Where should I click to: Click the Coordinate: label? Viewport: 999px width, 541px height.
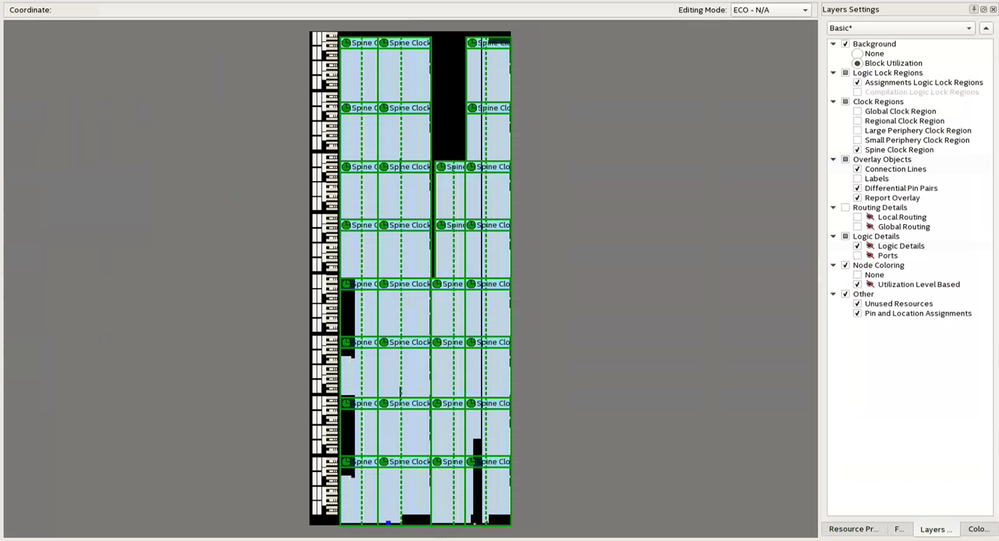30,10
